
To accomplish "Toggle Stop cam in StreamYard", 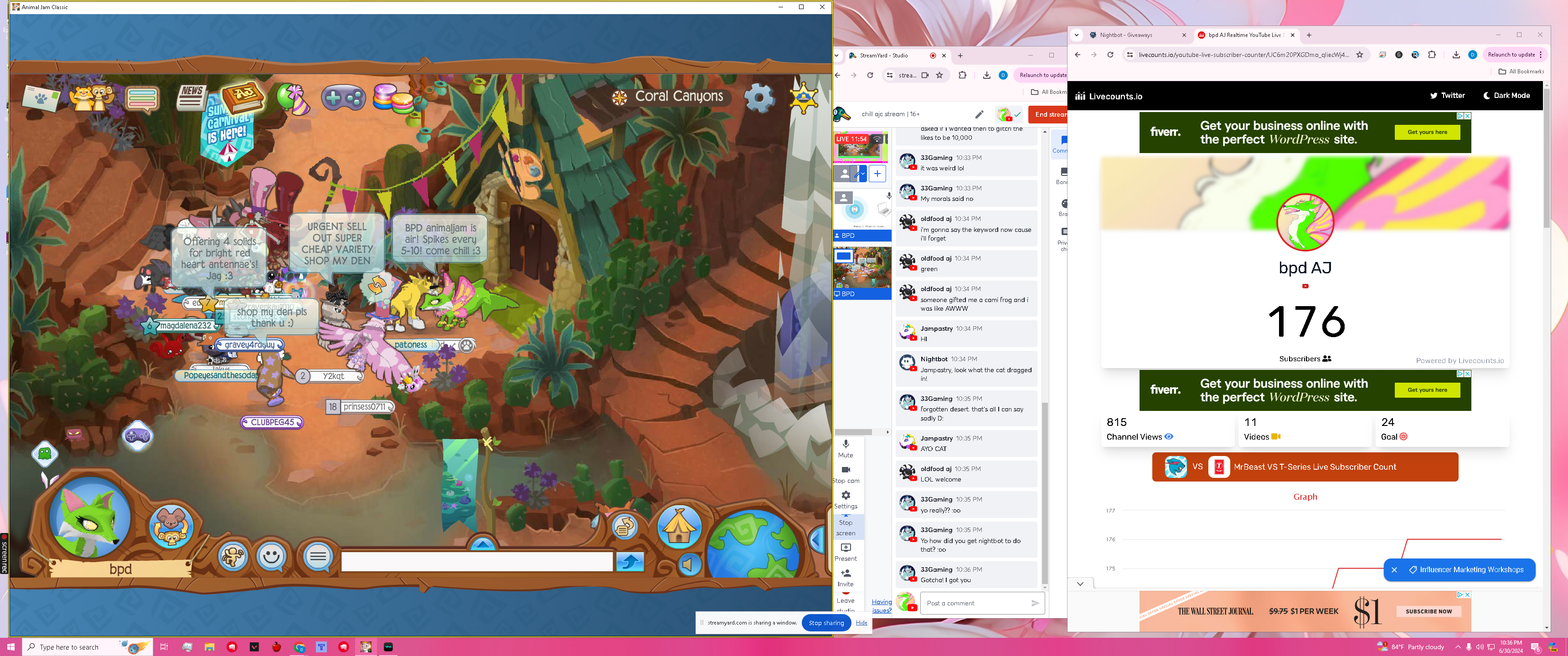I will (846, 475).
